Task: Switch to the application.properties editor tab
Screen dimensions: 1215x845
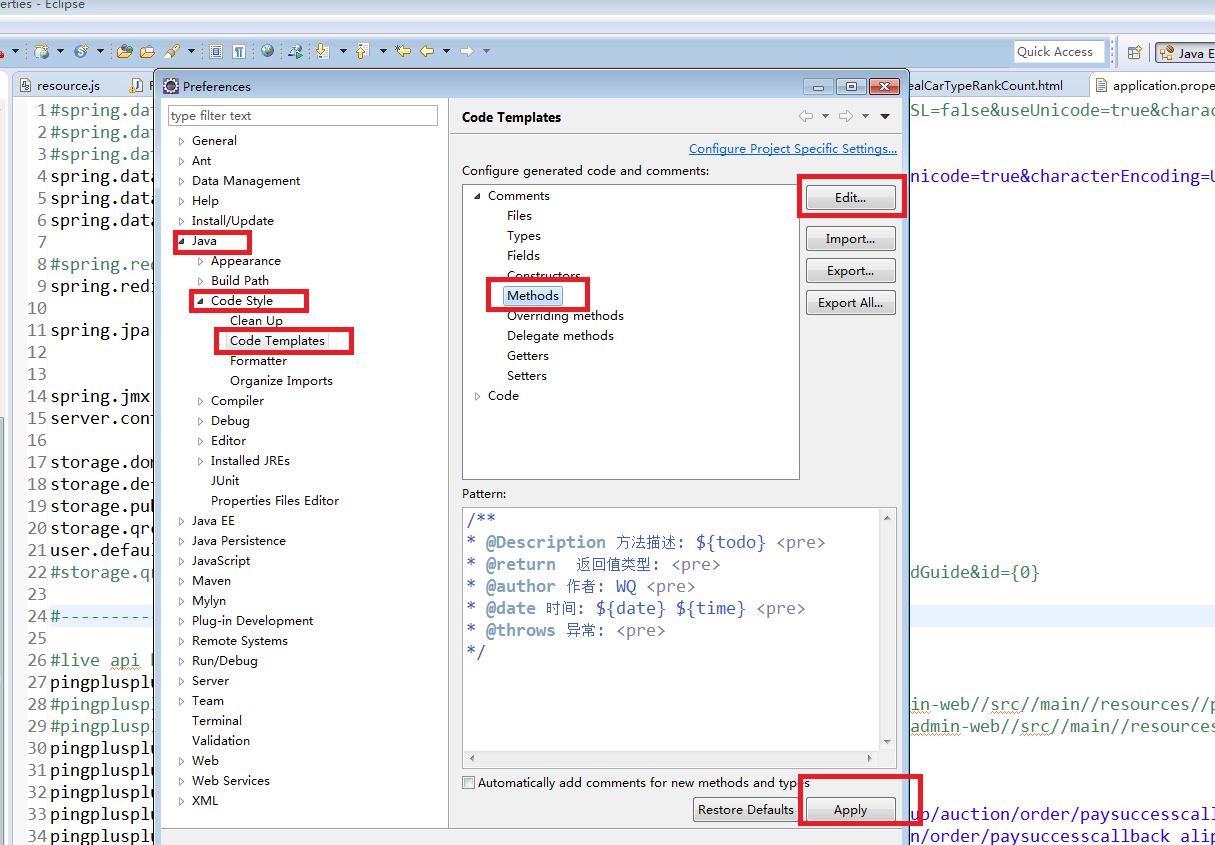Action: point(1153,86)
